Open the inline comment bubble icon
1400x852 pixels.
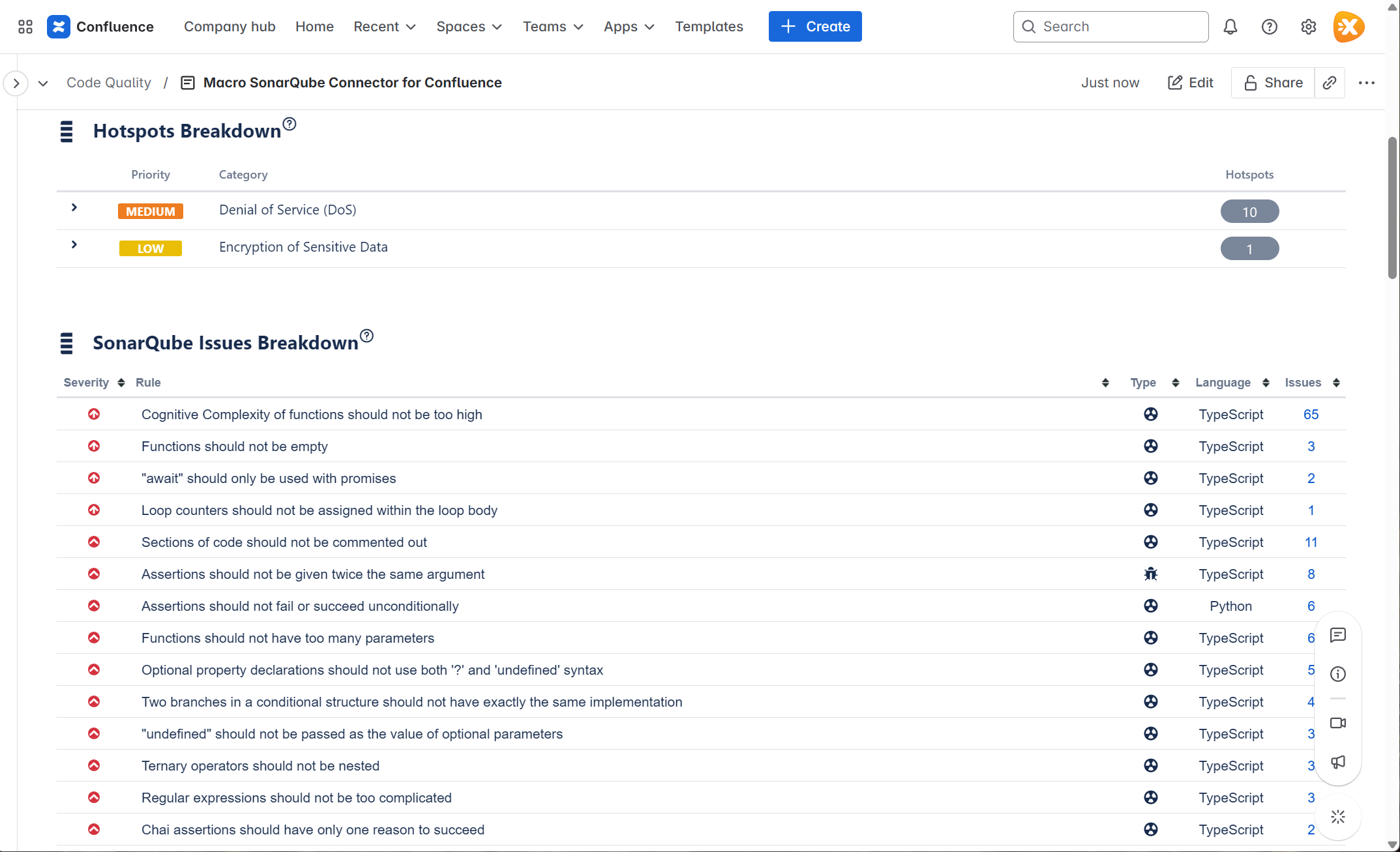pos(1337,636)
